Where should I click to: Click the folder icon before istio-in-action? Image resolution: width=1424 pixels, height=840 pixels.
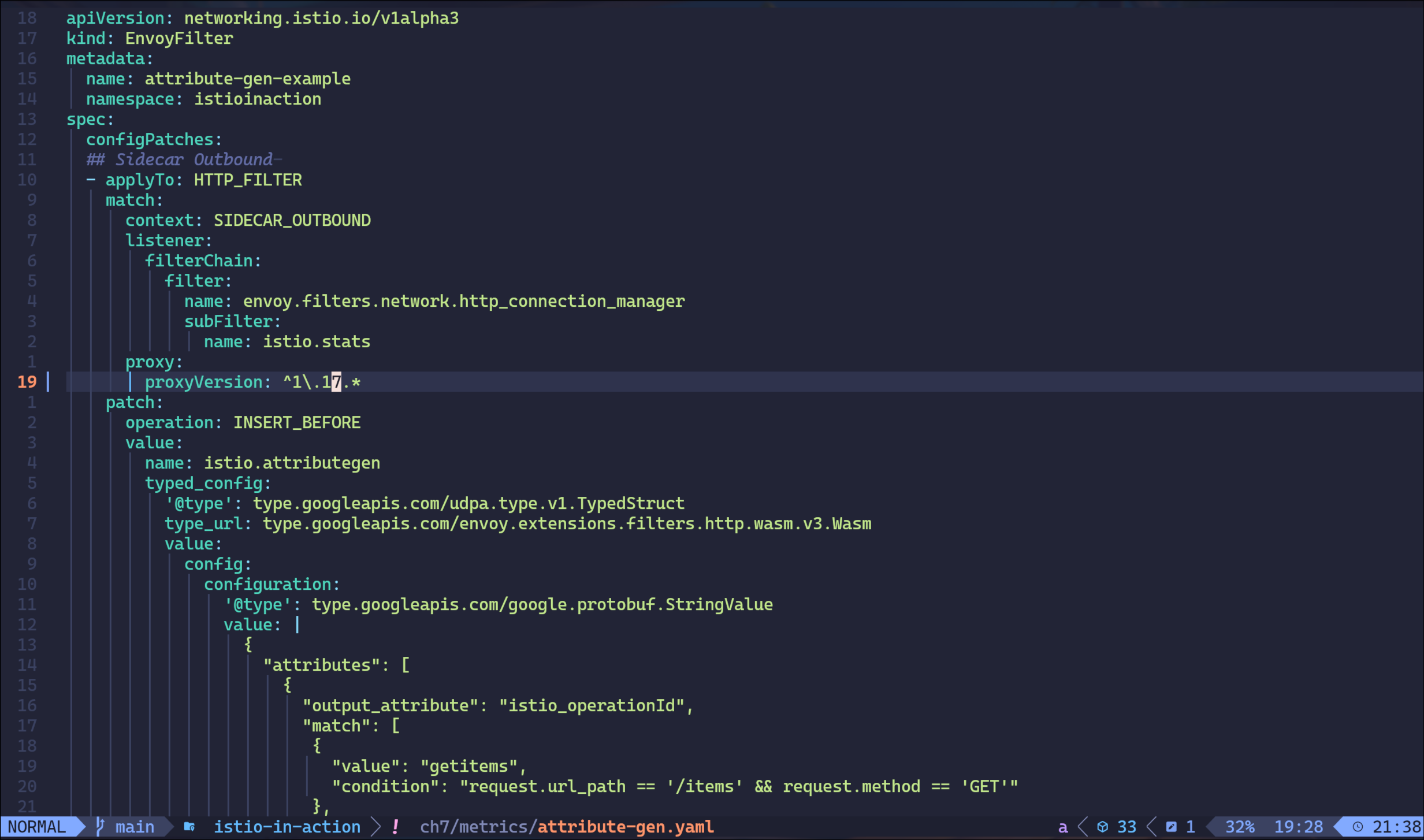189,827
